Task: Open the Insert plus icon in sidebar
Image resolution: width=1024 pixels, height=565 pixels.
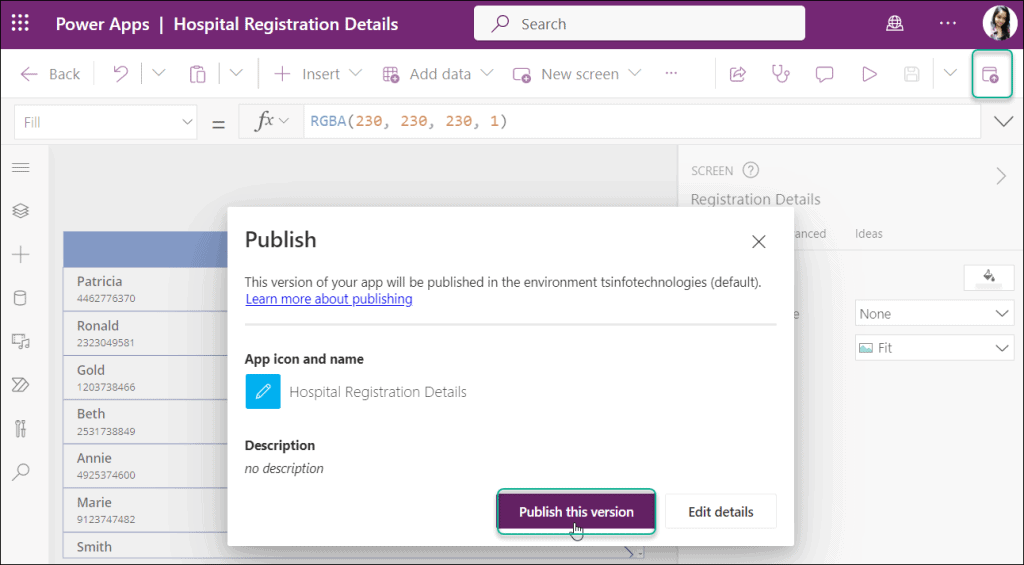Action: (21, 254)
